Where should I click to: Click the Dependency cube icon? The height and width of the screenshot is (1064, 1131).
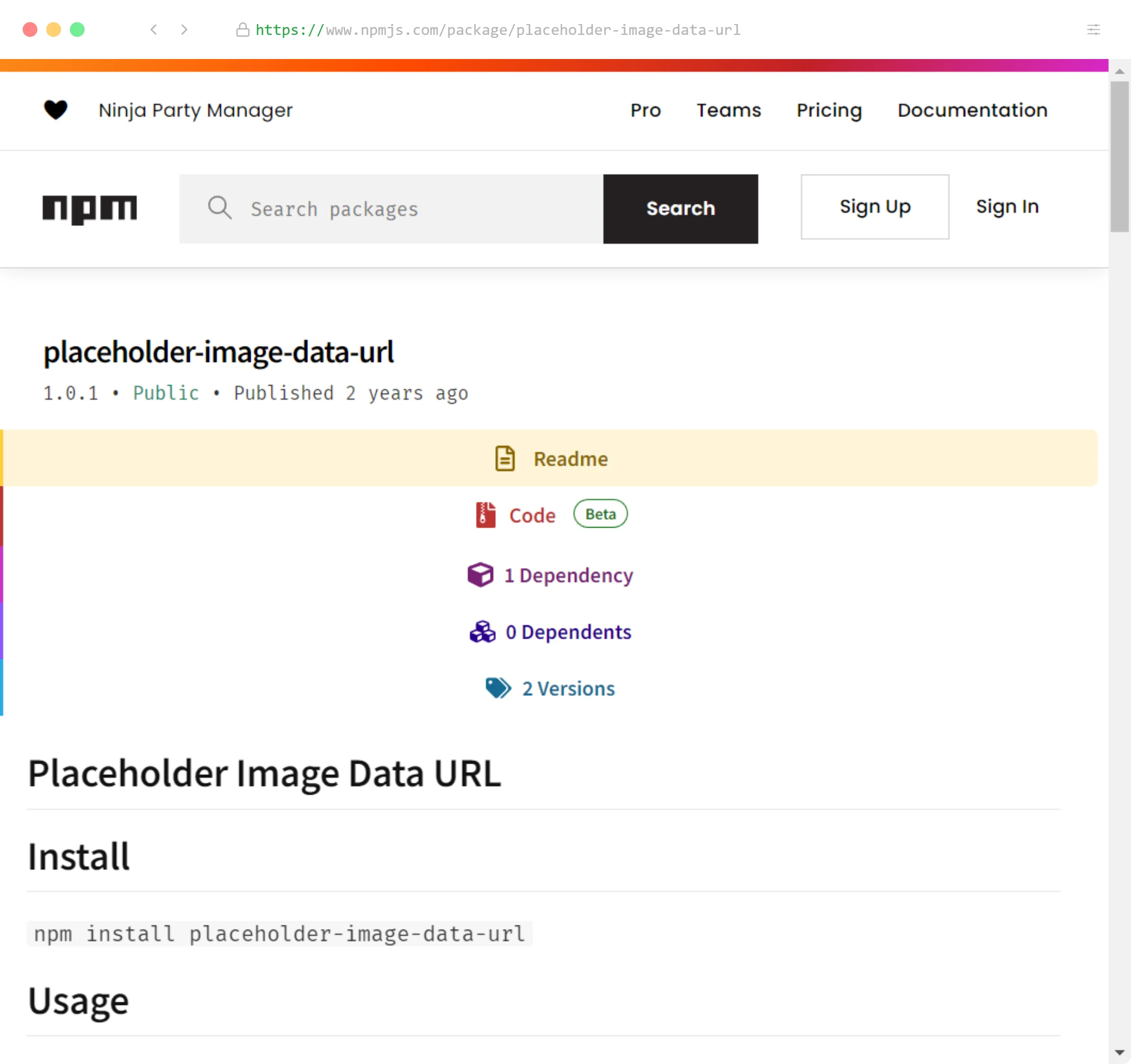point(481,575)
